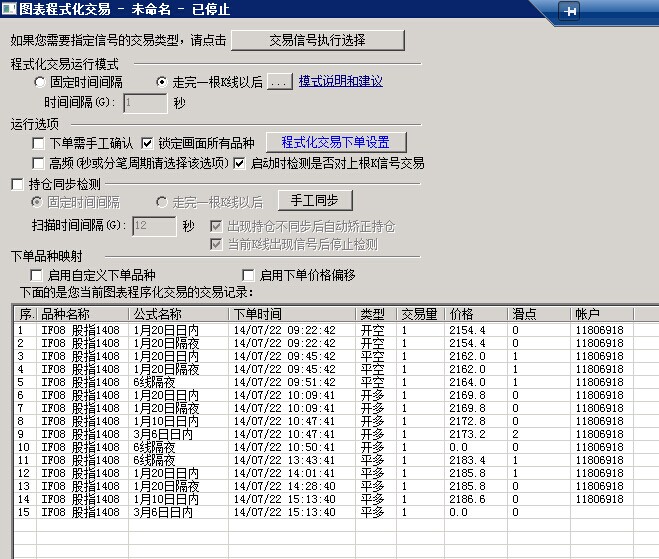Toggle 启动时检验是否对上根K信号交易 checkbox

pyautogui.click(x=239, y=163)
